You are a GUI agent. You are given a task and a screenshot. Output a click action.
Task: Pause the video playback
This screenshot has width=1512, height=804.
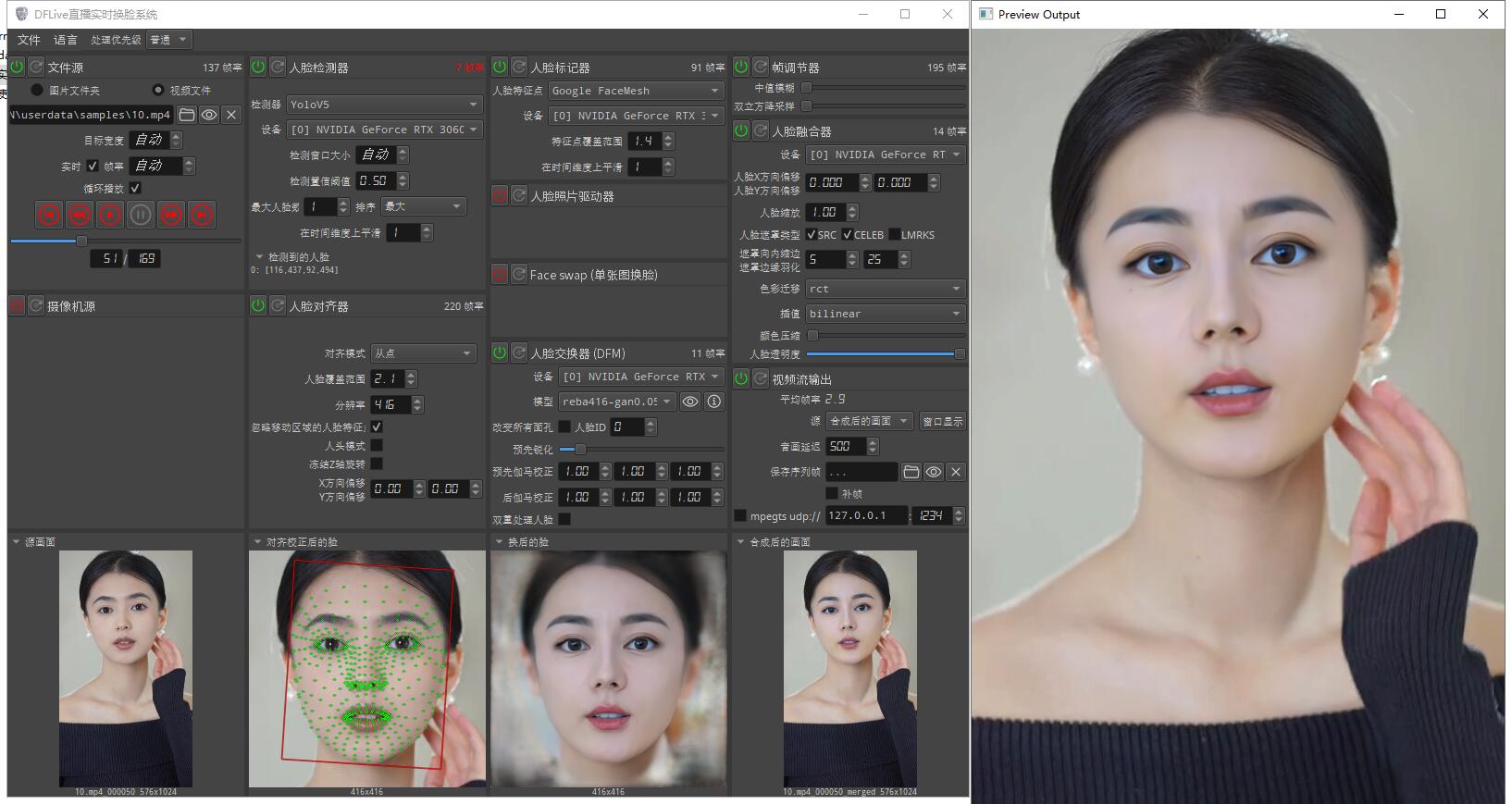(x=141, y=215)
